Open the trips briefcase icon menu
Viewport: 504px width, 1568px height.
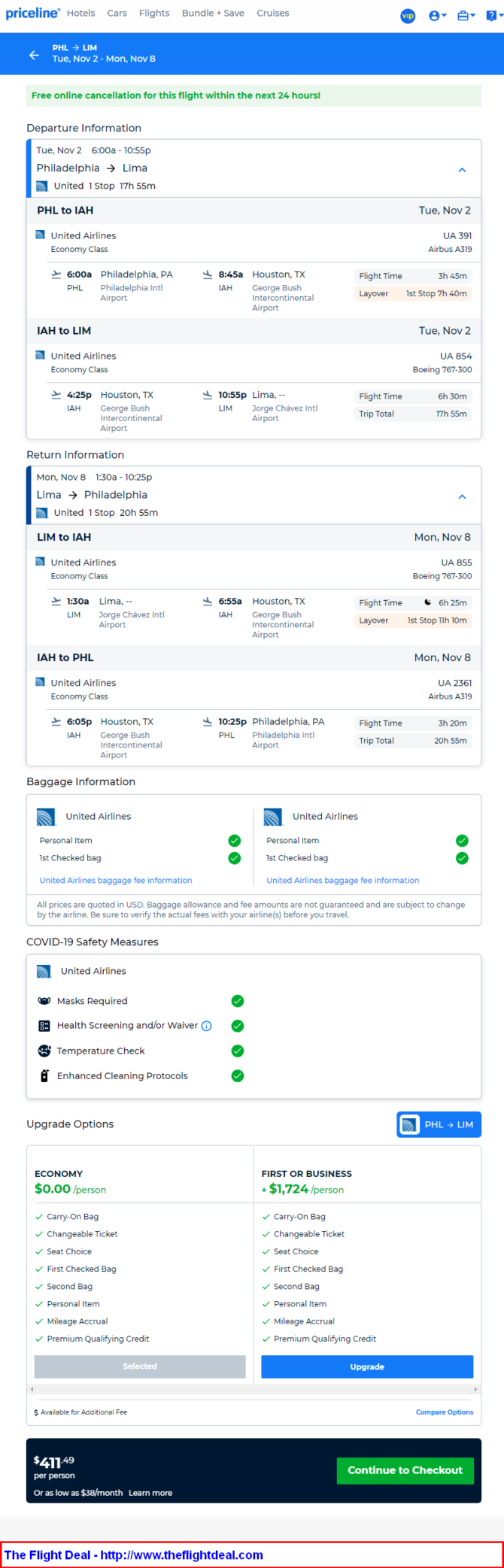click(x=466, y=16)
